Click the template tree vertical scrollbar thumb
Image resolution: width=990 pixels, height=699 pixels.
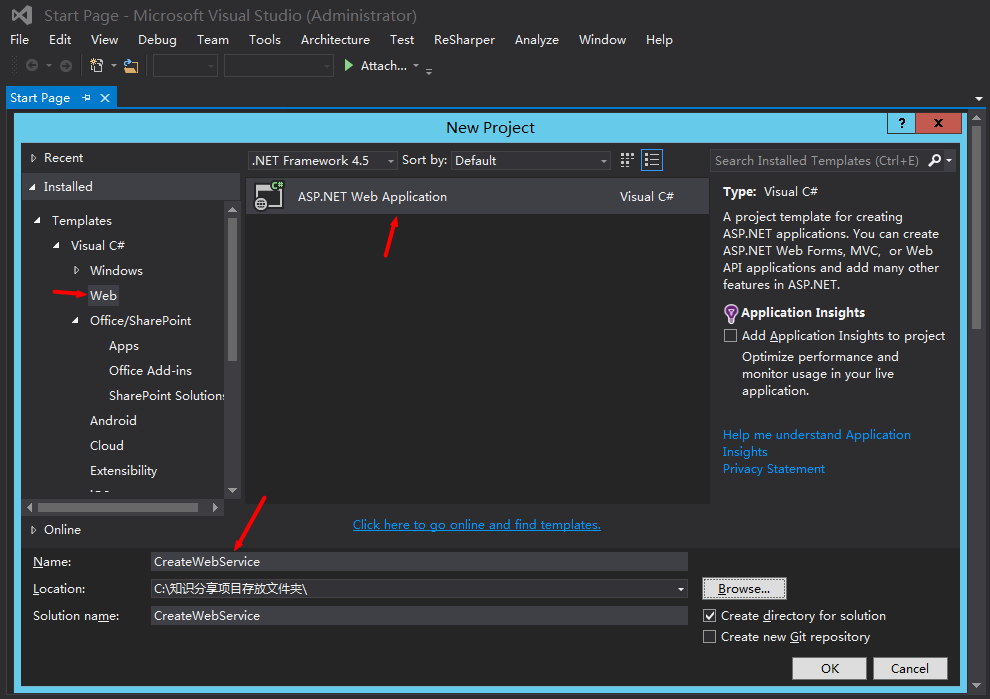pos(232,289)
